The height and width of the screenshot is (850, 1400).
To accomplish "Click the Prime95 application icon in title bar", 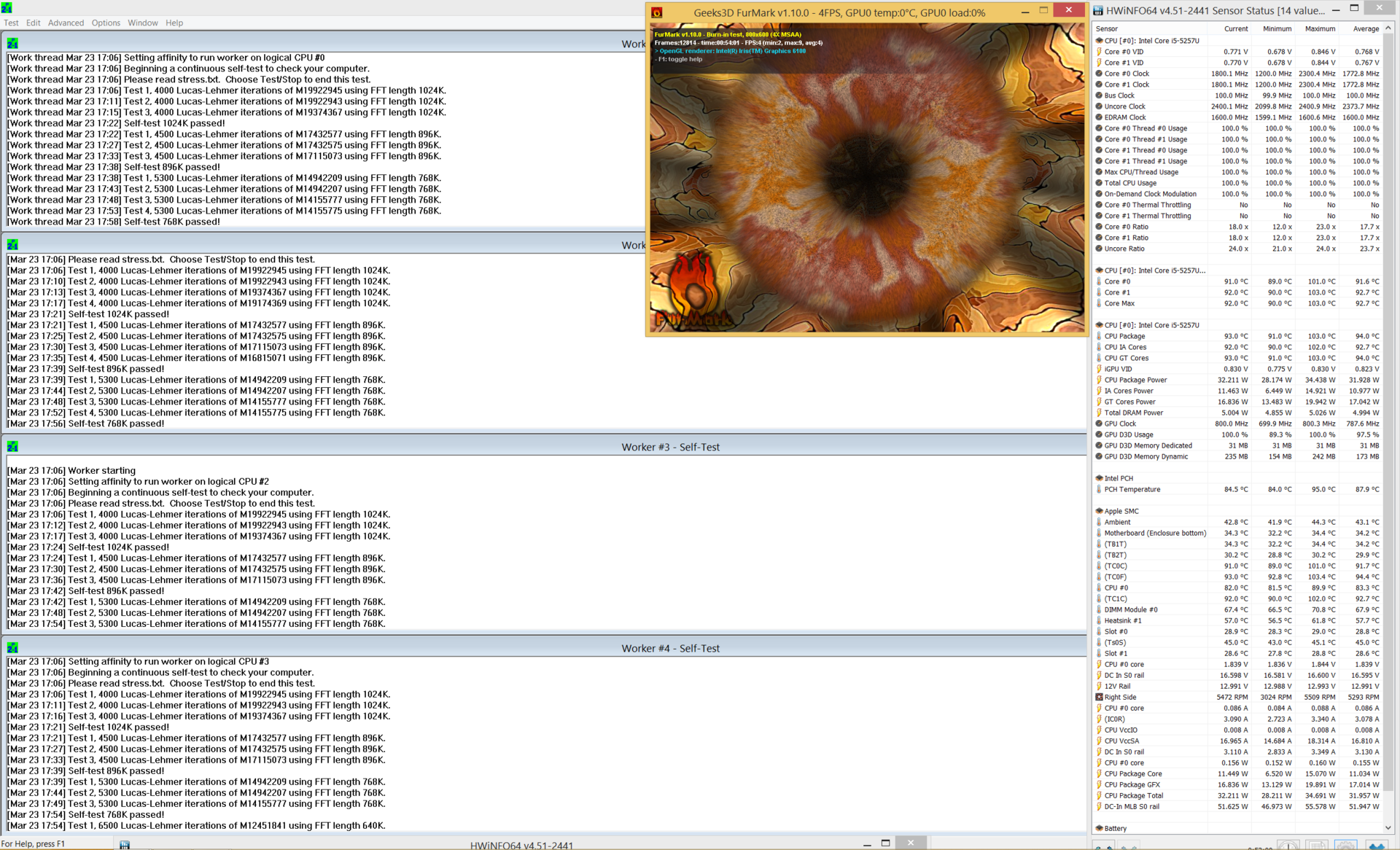I will pyautogui.click(x=7, y=7).
